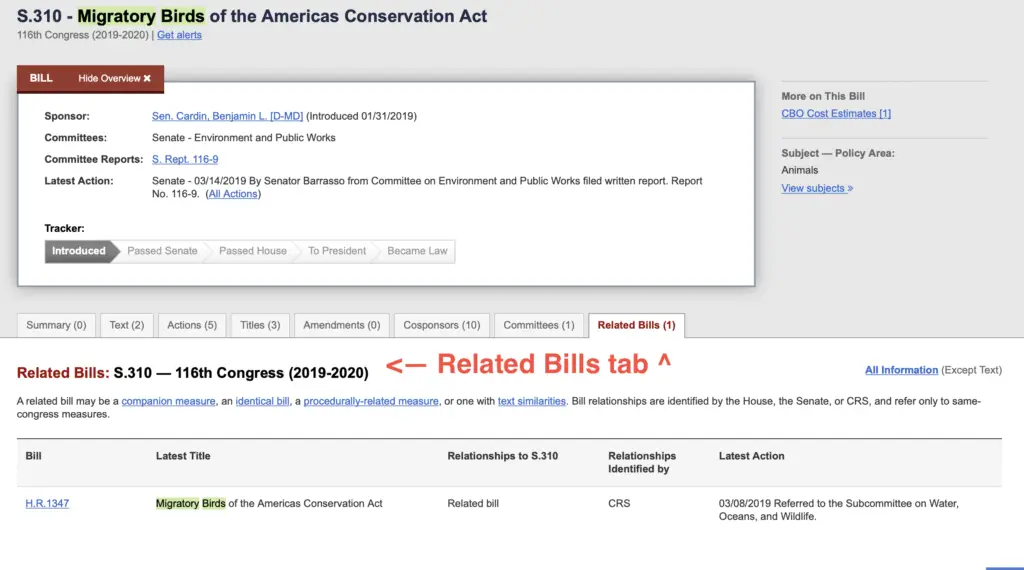Expand View subjects link
The image size is (1024, 570).
click(x=817, y=188)
